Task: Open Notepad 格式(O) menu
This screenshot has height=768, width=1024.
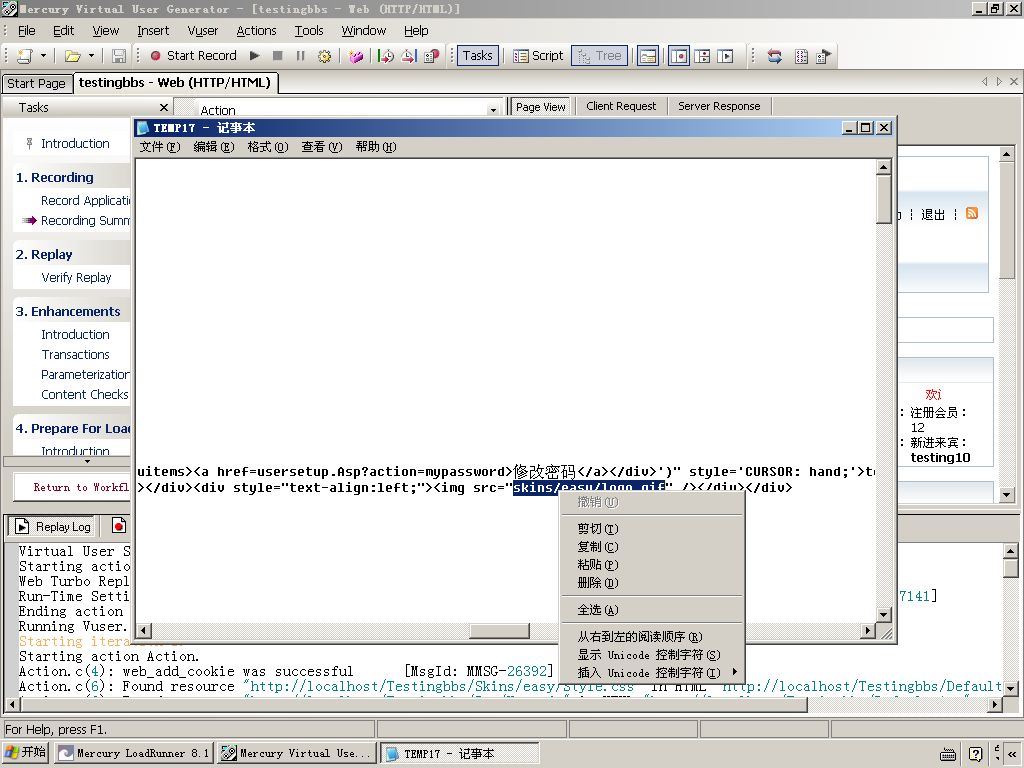Action: coord(267,147)
